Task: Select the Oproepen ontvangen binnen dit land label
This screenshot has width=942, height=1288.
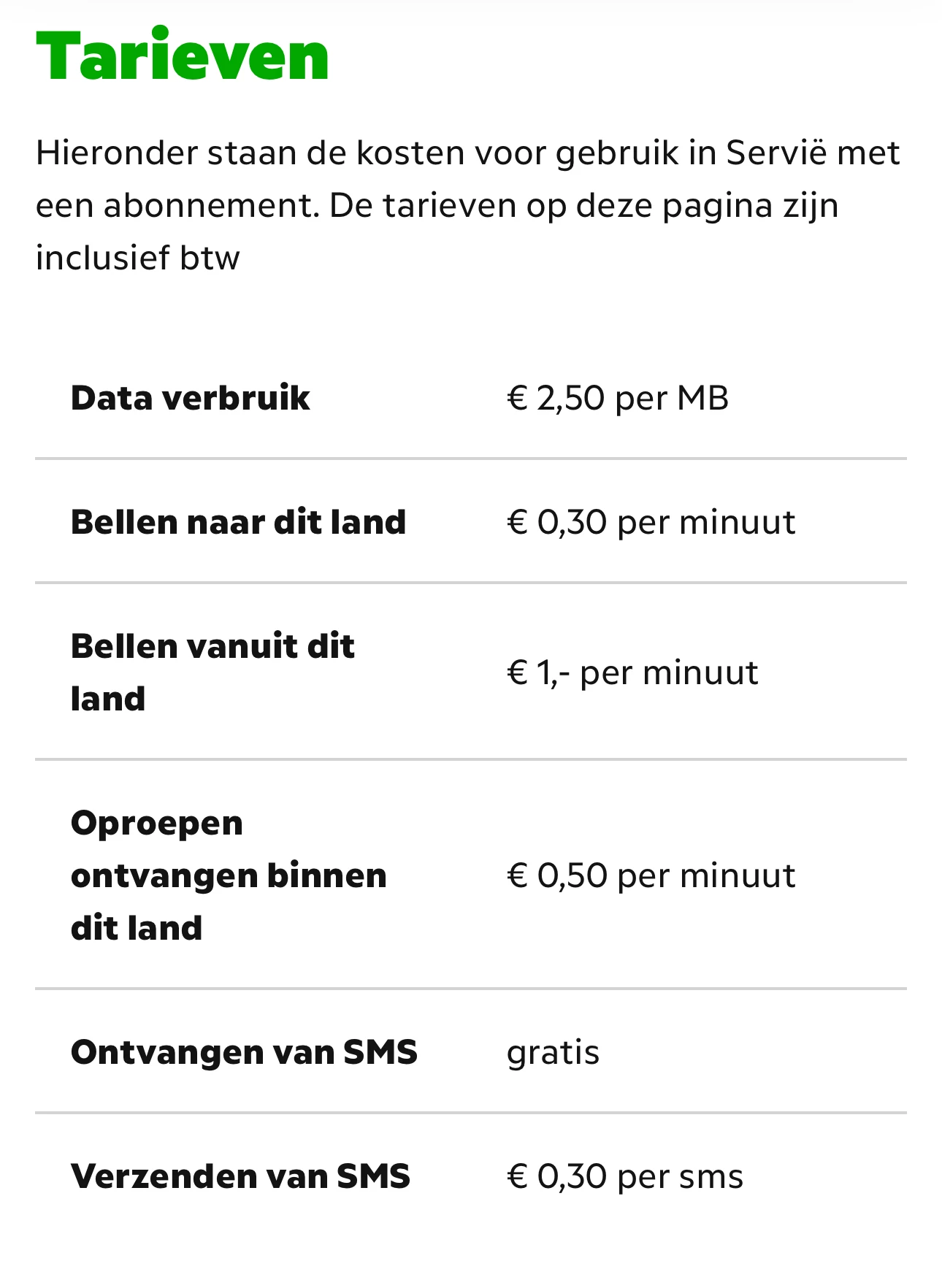Action: tap(229, 875)
